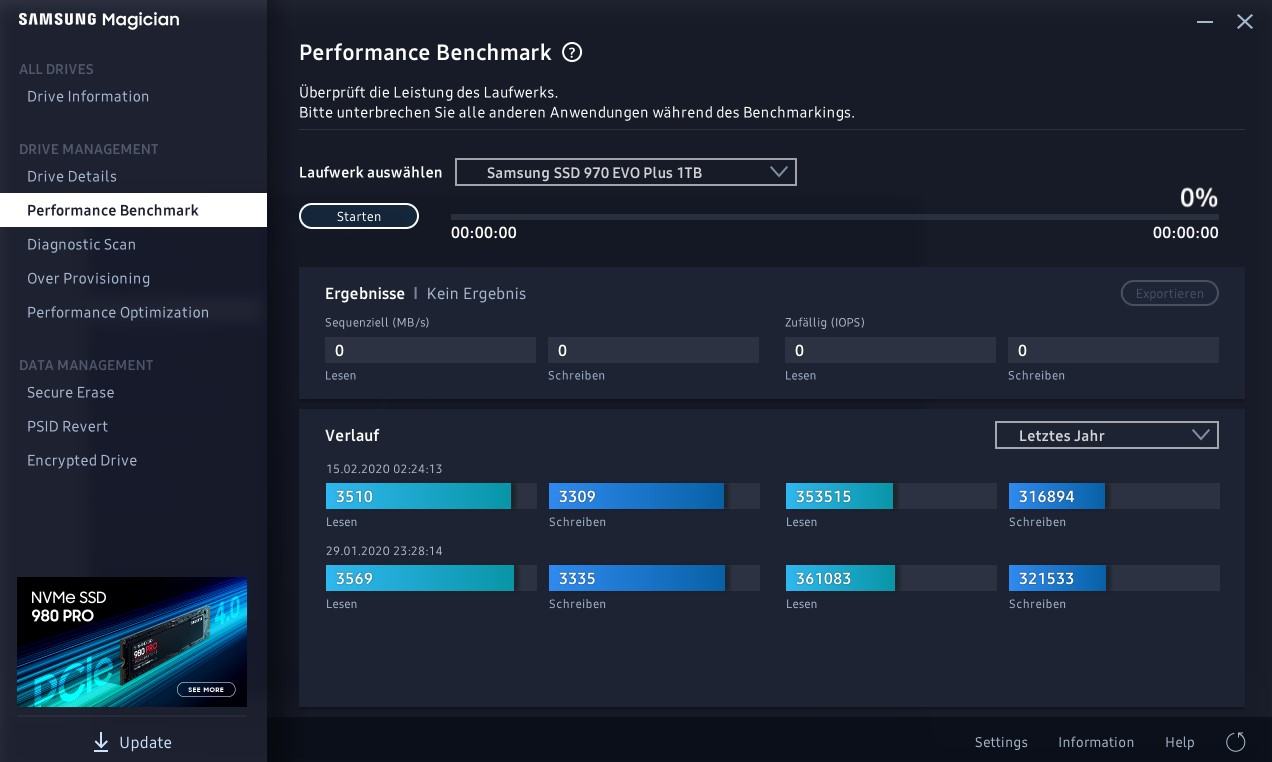Open Performance Optimization
1272x762 pixels.
pyautogui.click(x=118, y=312)
